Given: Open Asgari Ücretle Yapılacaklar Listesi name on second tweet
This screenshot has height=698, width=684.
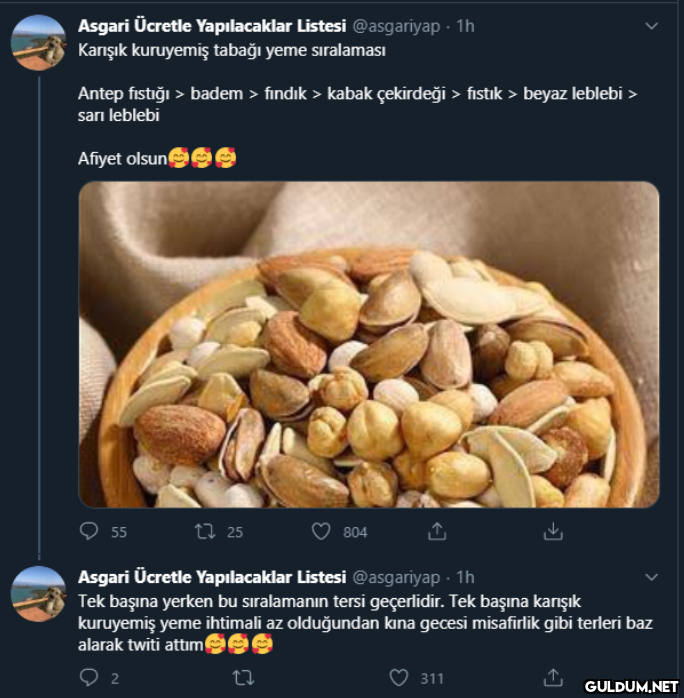Looking at the screenshot, I should pyautogui.click(x=212, y=577).
